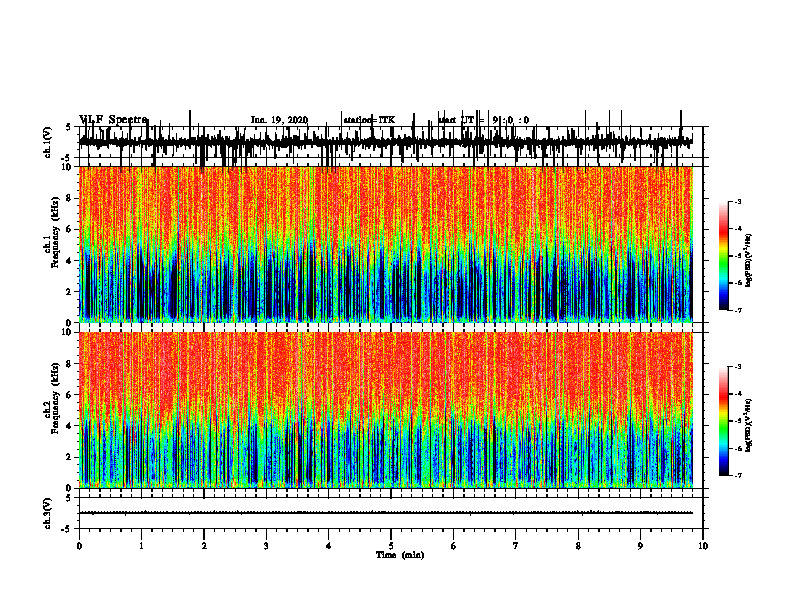This screenshot has height=612, width=792.
Task: Click the ch.1 frequency axis tick 2
Action: tap(69, 292)
